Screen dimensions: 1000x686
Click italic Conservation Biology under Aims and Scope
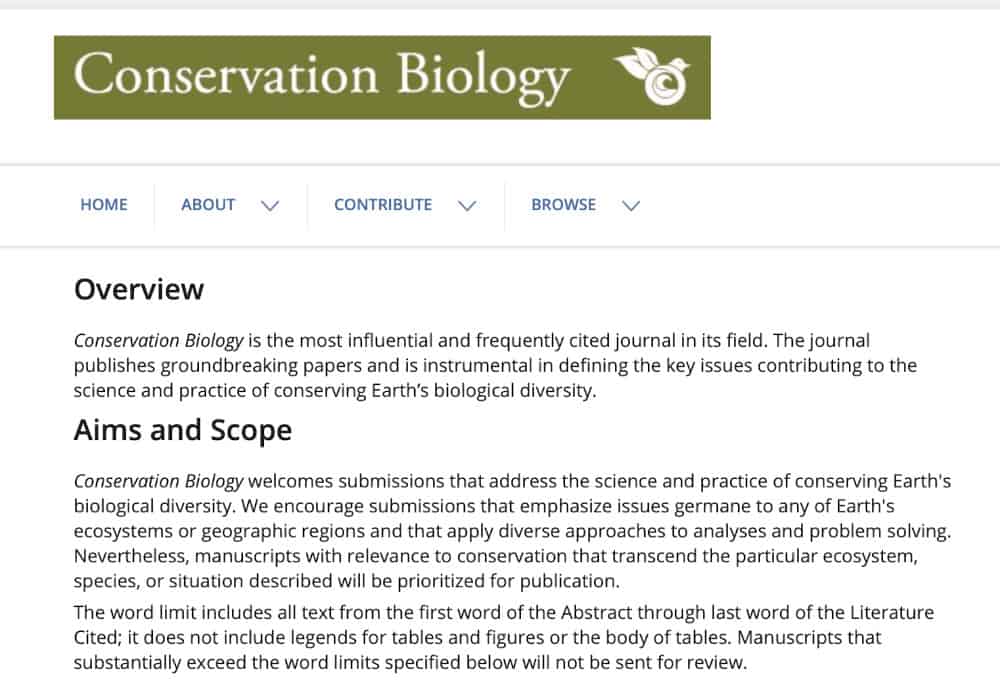coord(159,481)
